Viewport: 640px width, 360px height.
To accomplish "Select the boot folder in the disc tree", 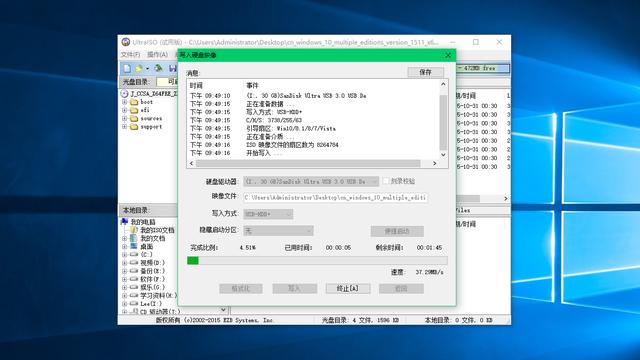I will (147, 102).
